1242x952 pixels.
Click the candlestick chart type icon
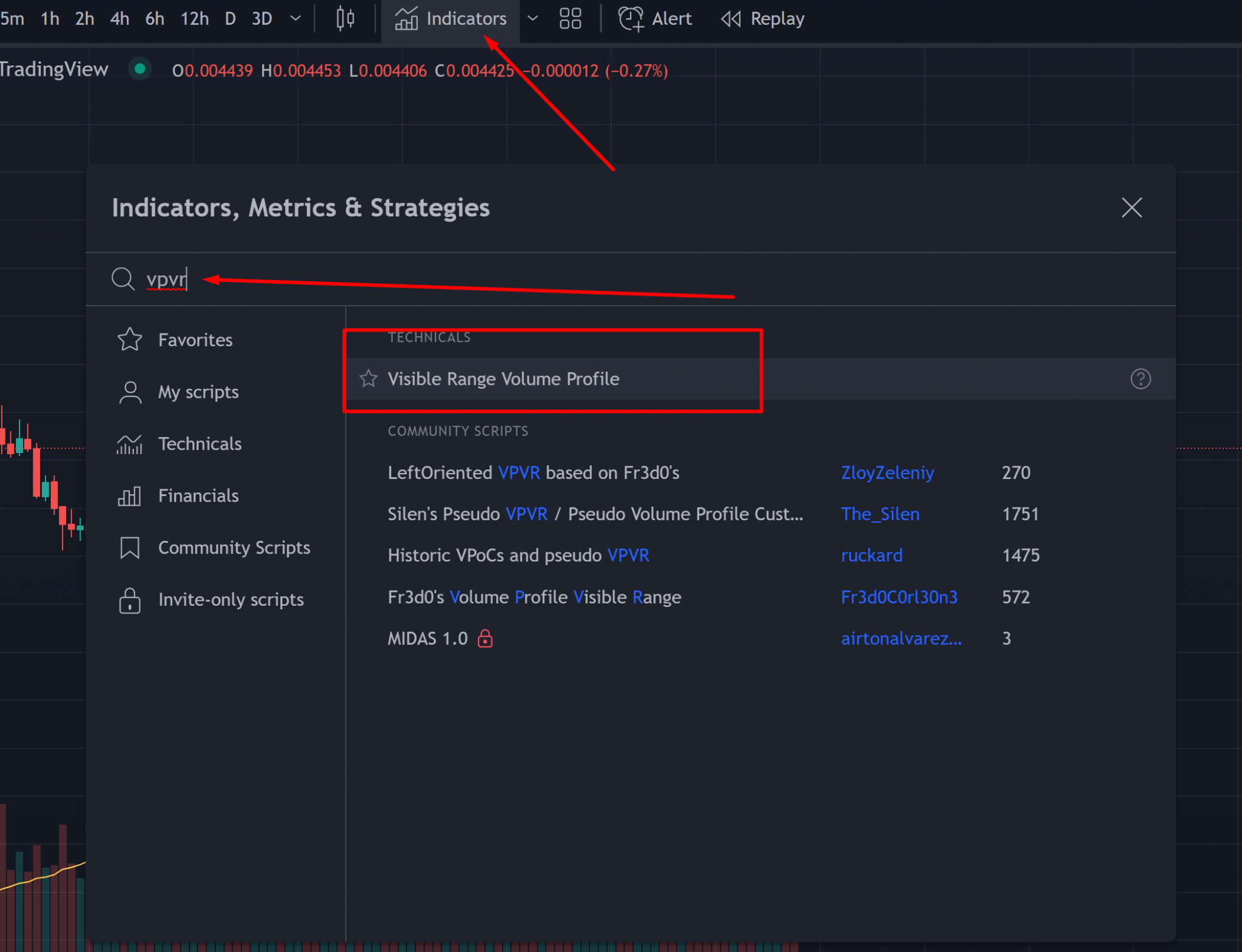(345, 19)
